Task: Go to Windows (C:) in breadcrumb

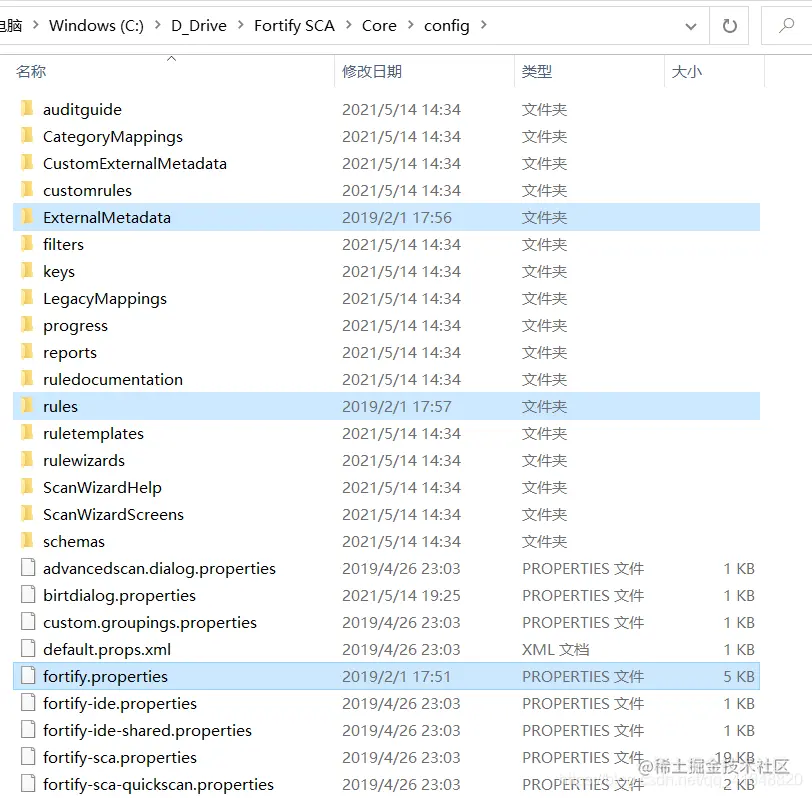Action: pos(96,25)
